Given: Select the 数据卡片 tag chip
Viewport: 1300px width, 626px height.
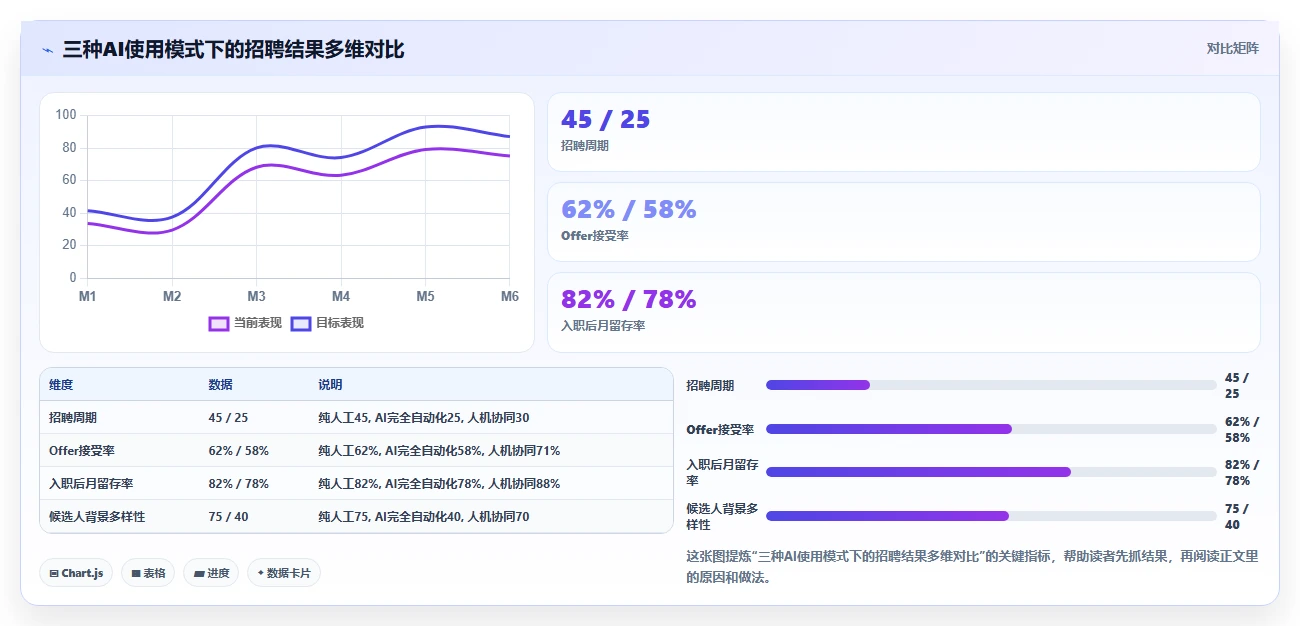Looking at the screenshot, I should tap(284, 573).
